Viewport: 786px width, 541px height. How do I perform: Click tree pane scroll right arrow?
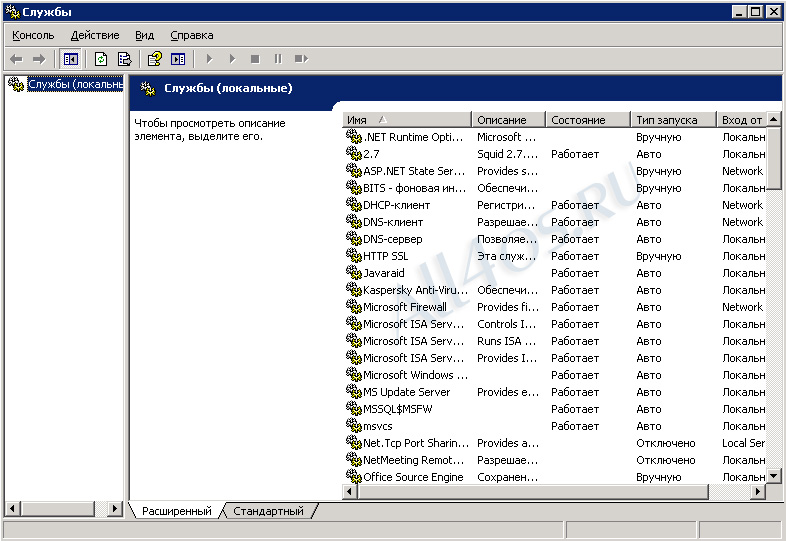pos(115,508)
